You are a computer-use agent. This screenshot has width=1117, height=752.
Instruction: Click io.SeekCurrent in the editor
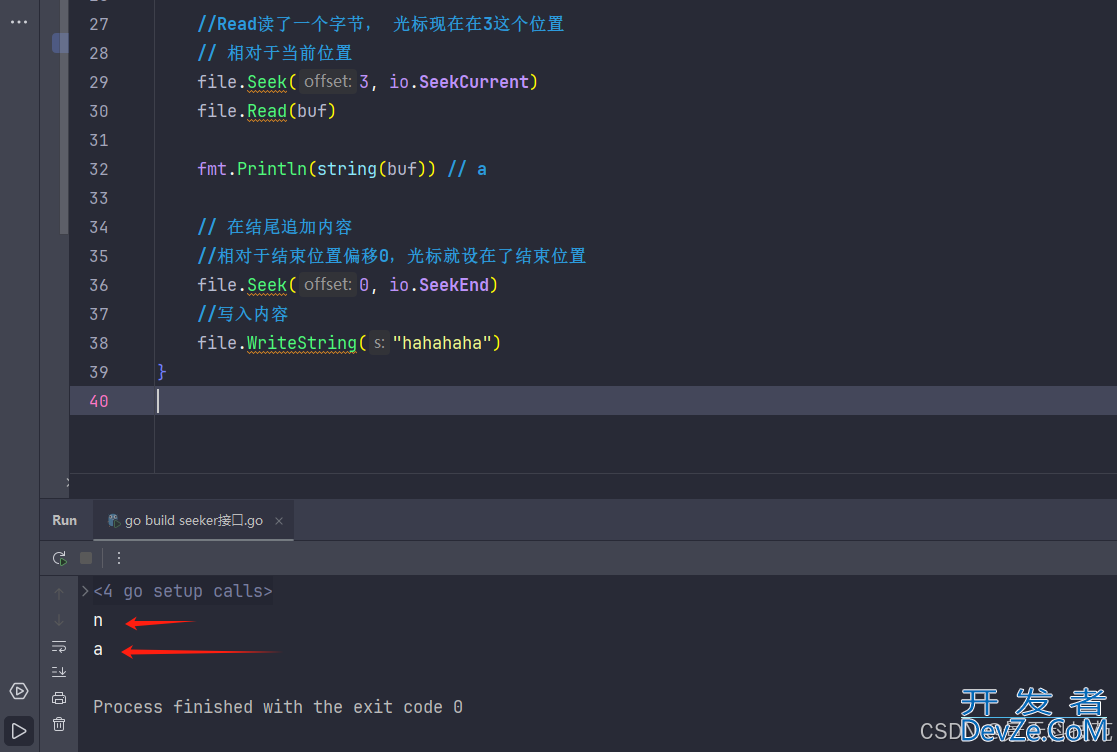(x=459, y=83)
